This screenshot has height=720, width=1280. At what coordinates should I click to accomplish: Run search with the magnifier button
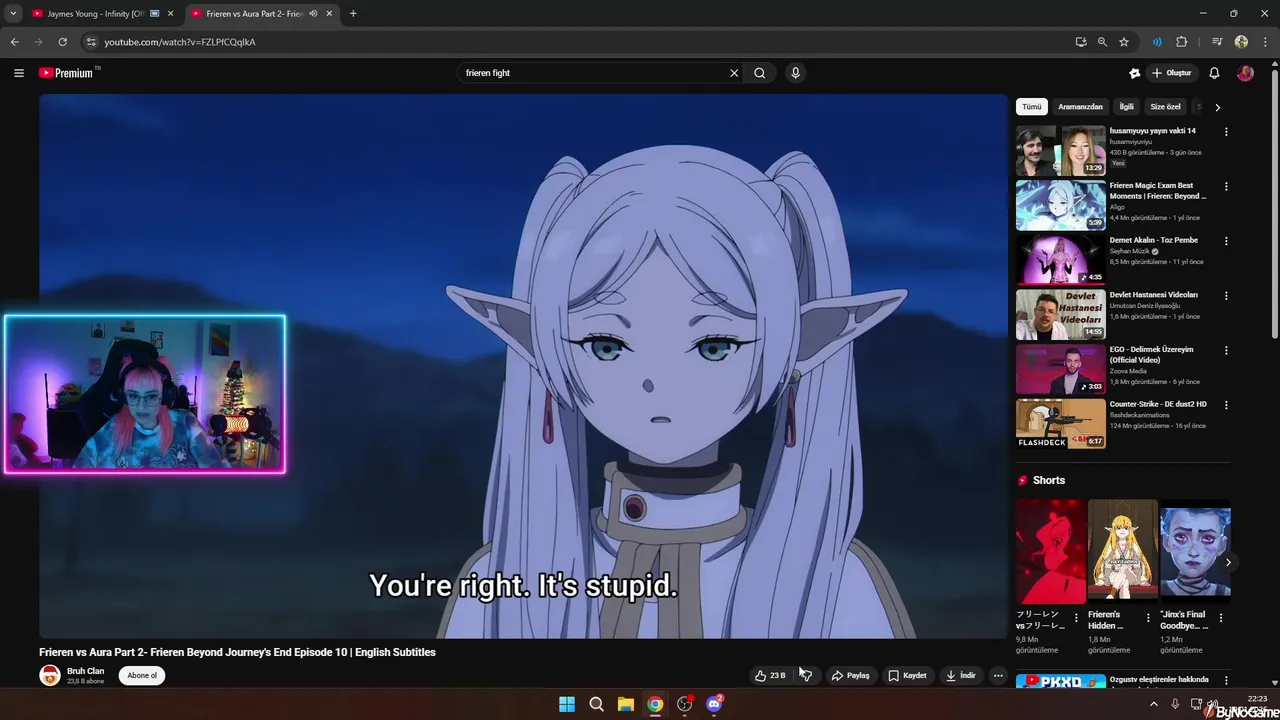(x=760, y=73)
